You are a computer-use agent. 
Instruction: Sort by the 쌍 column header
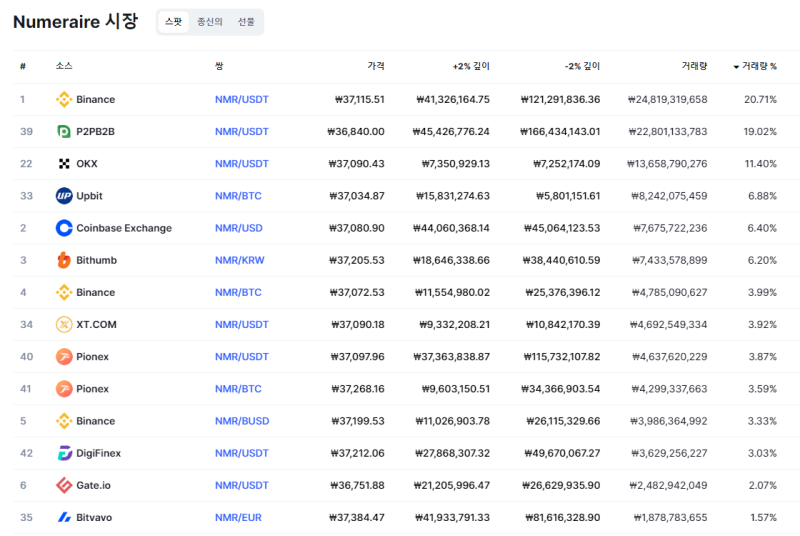tap(219, 66)
